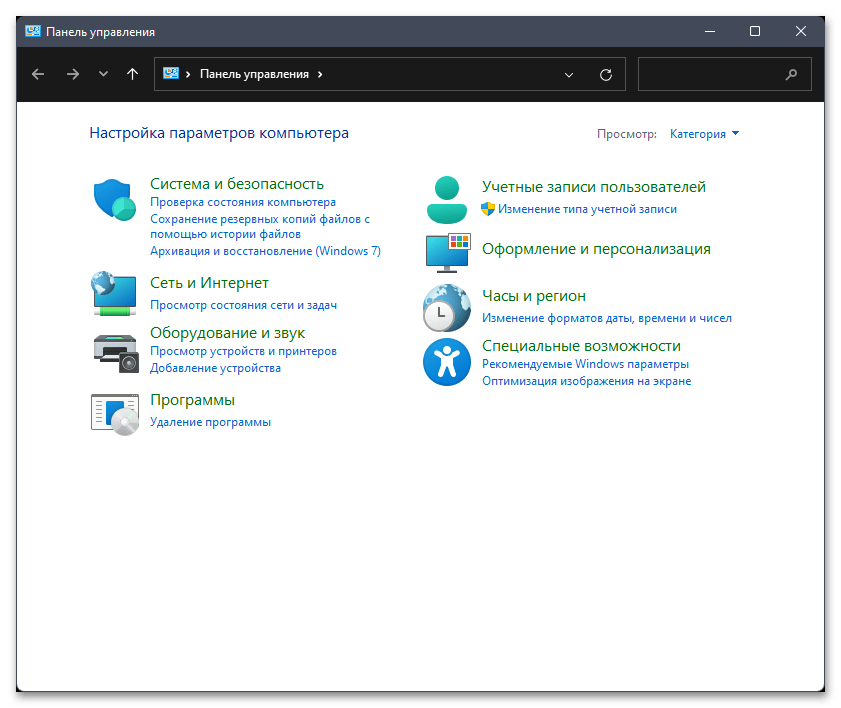
Task: Go up one level with up arrow
Action: (133, 74)
